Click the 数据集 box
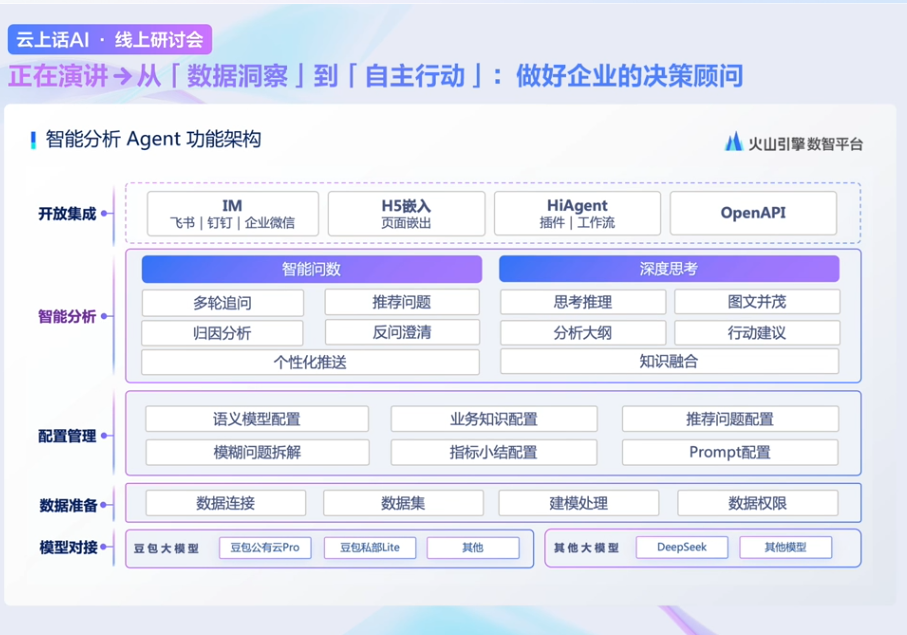 (x=403, y=503)
